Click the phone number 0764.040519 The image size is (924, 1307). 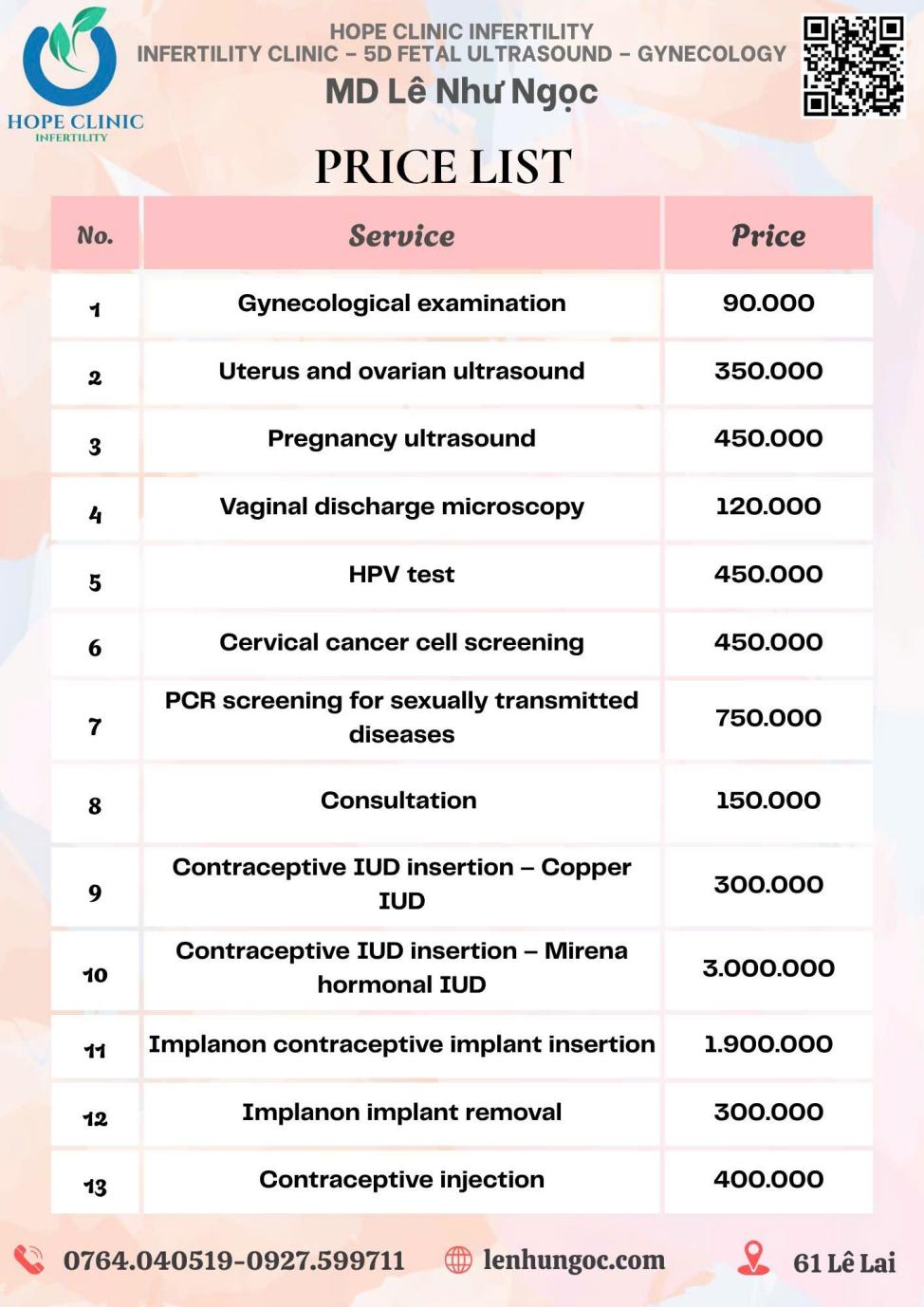(x=150, y=1261)
